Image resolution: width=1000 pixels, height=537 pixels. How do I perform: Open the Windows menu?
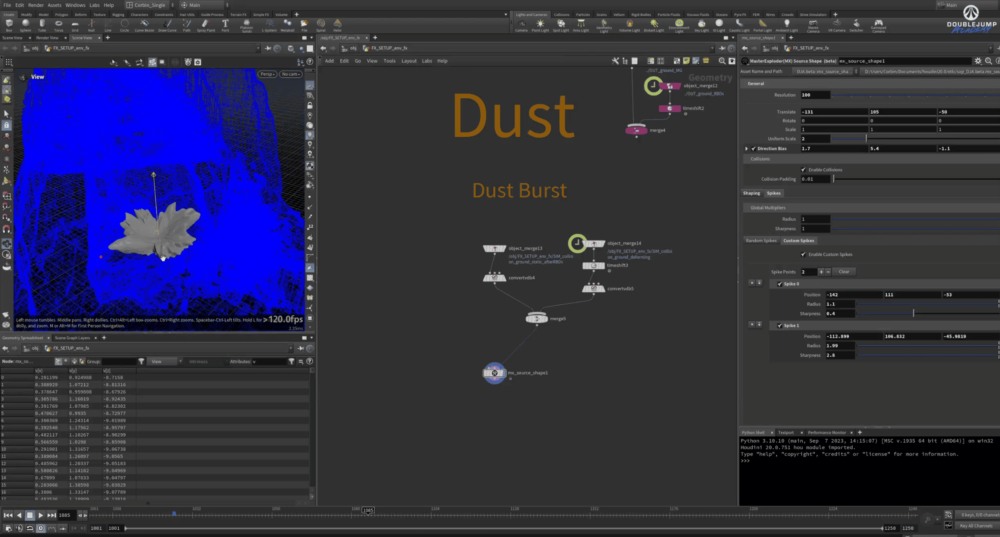tap(75, 4)
